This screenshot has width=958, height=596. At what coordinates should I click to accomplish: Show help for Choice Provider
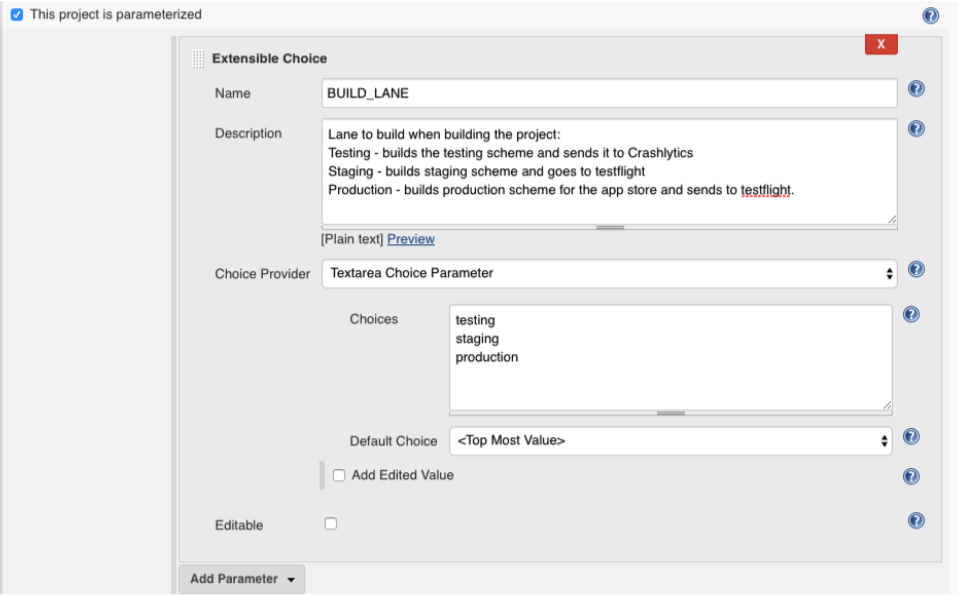[x=916, y=269]
